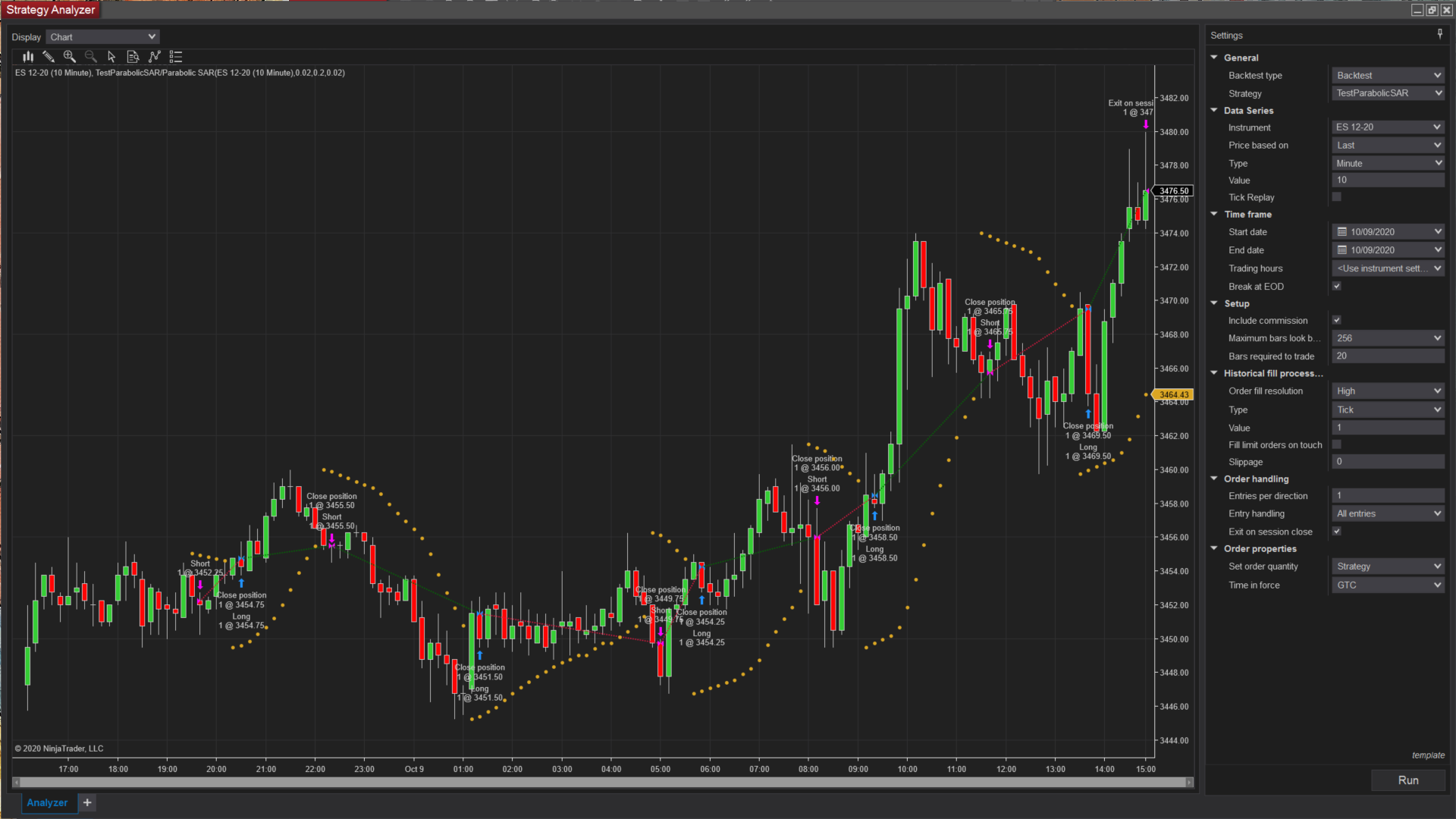Click the zoom out magnifier icon

coord(91,57)
